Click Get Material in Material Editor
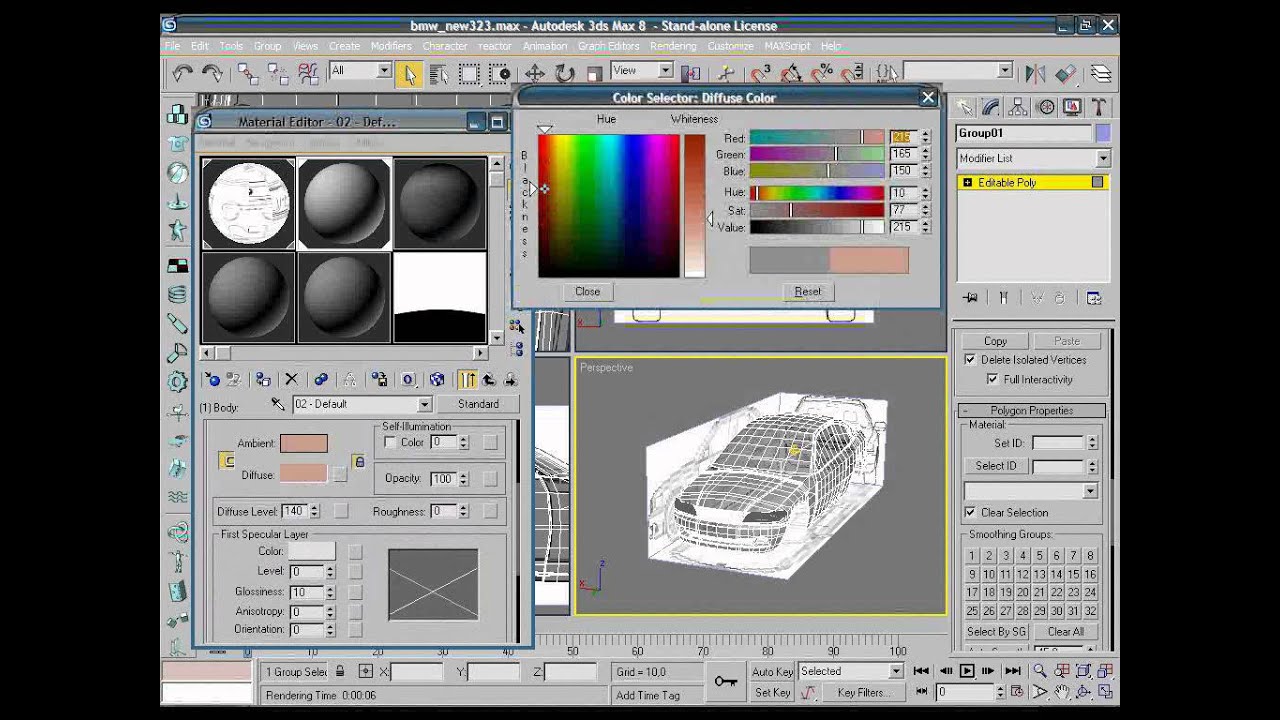 coord(212,380)
